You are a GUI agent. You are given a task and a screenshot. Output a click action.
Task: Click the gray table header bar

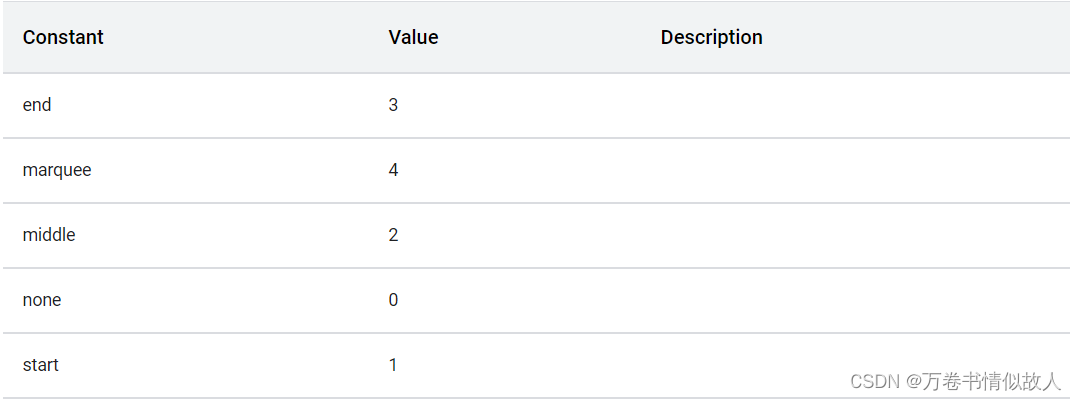click(536, 37)
